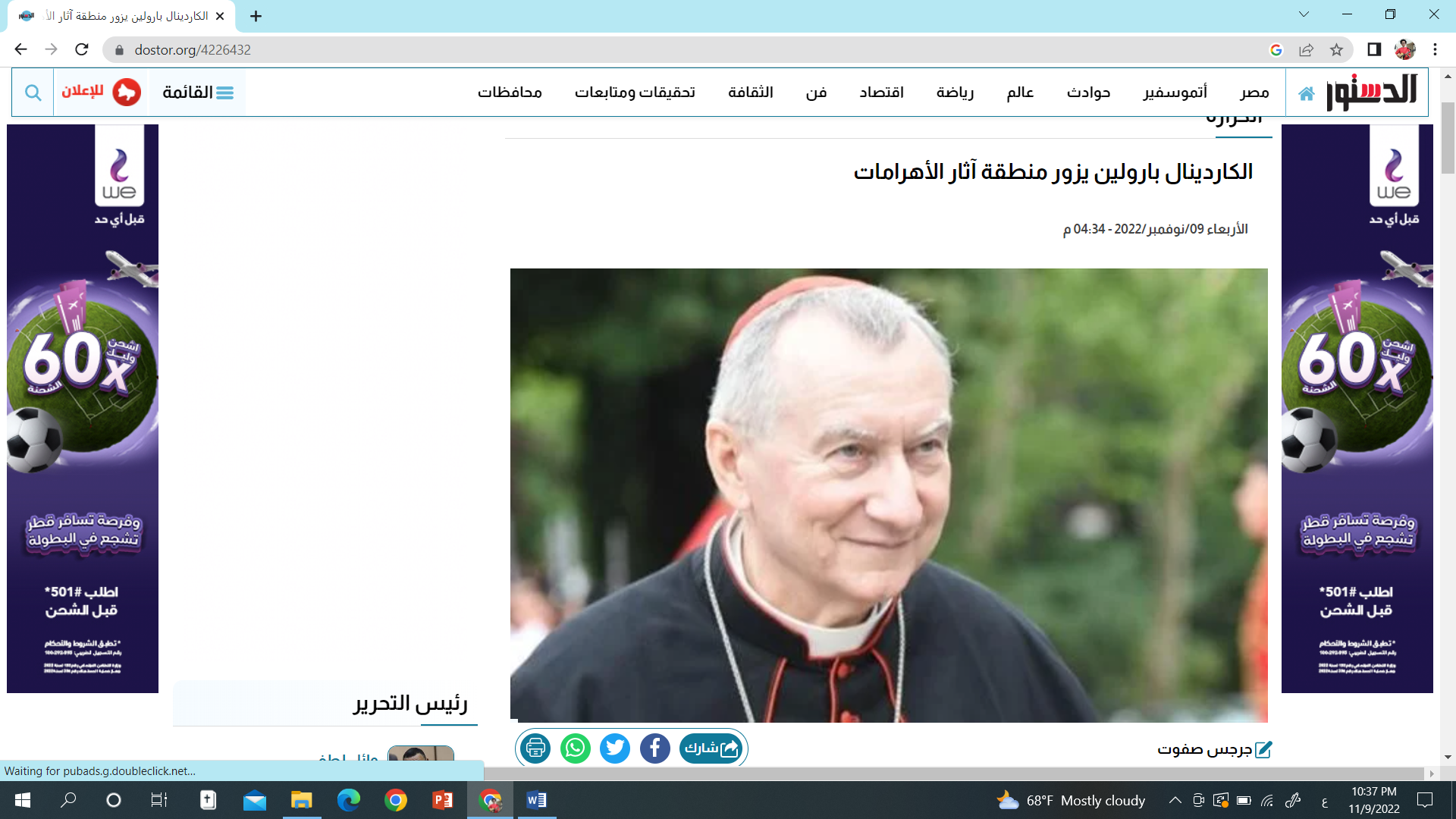1456x819 pixels.
Task: Open the حوادث section
Action: (x=1088, y=93)
